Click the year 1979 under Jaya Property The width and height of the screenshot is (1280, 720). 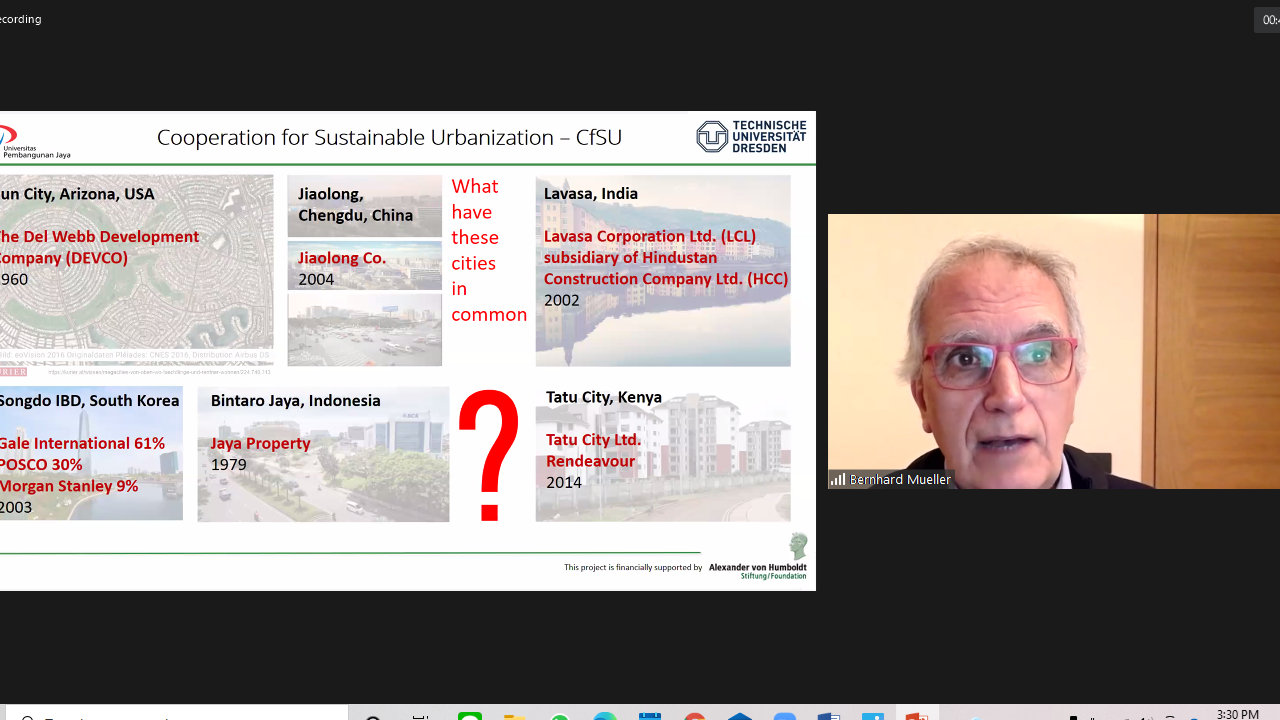[228, 465]
